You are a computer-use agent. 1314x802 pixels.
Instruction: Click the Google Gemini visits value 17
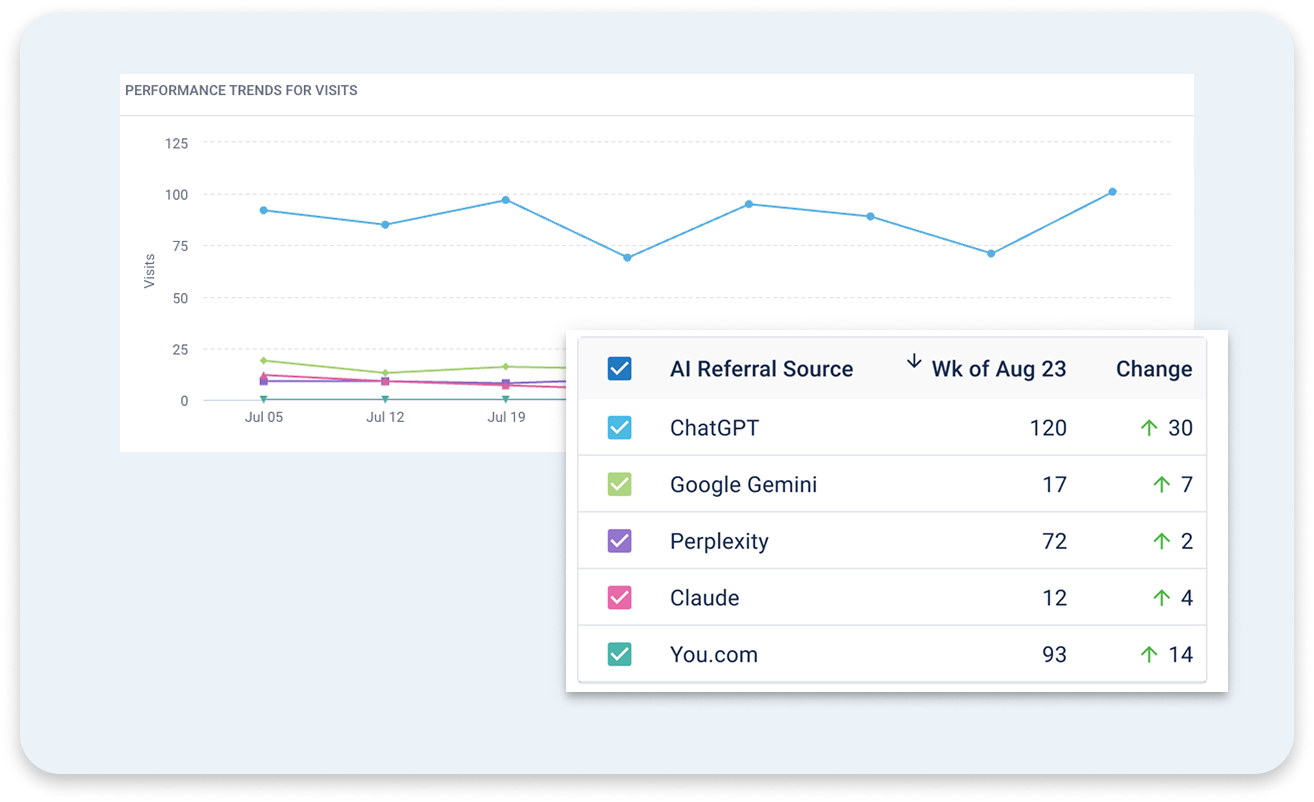click(1055, 485)
